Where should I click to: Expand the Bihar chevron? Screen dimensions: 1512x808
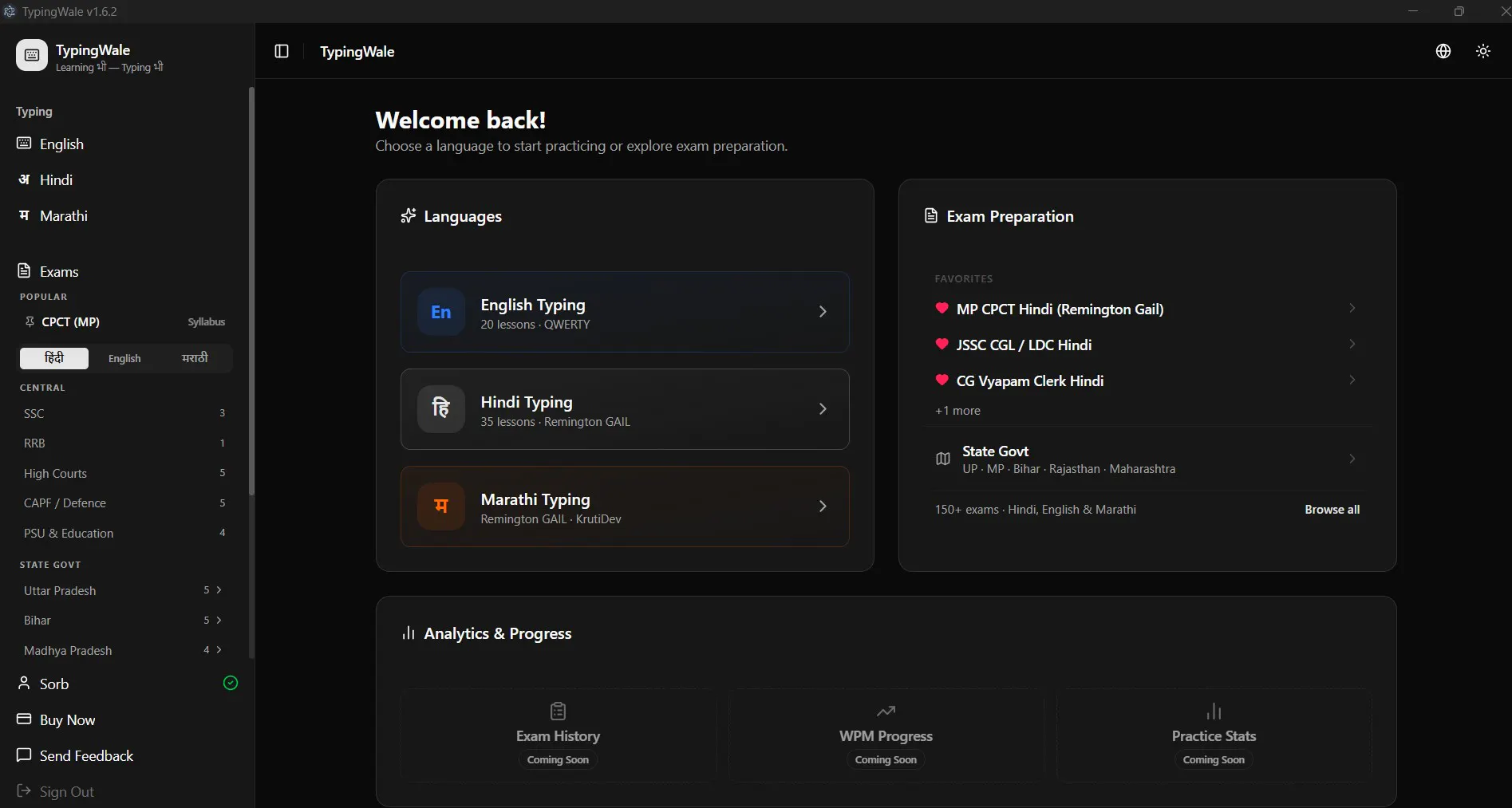coord(219,620)
